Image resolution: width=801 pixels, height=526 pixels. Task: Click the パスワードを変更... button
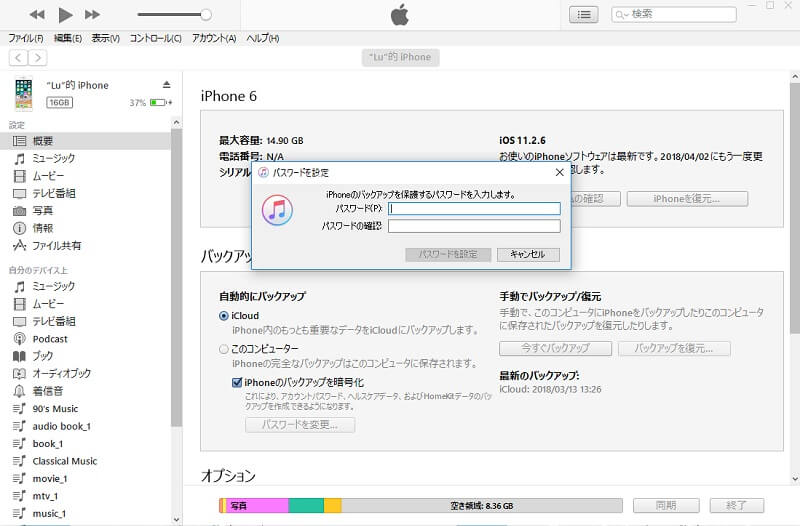click(x=300, y=425)
